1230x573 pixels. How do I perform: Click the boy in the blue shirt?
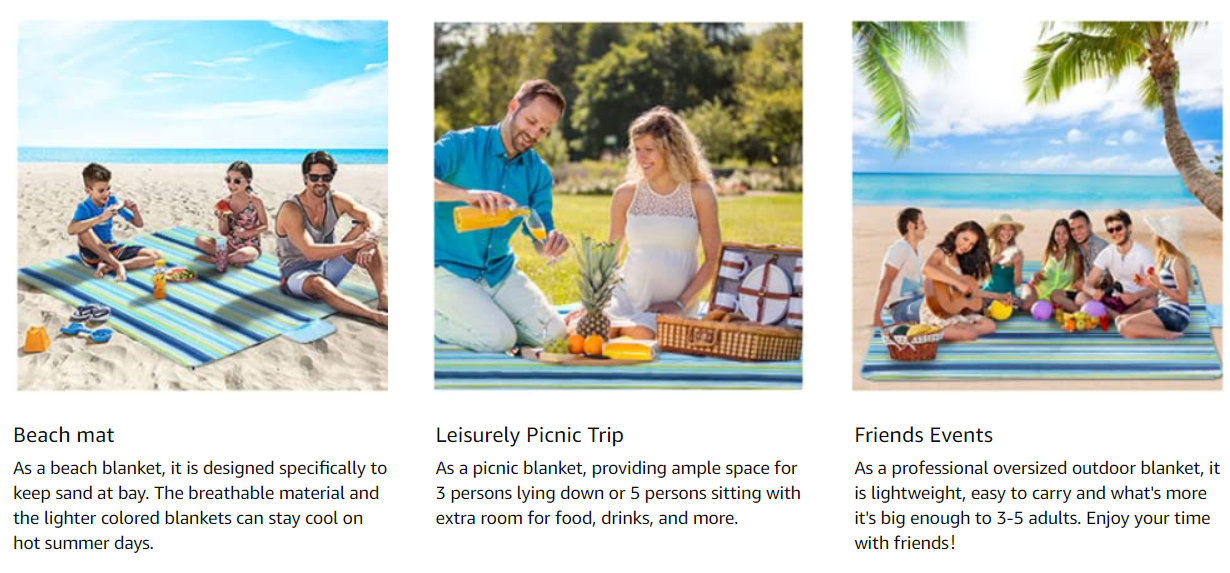click(105, 222)
